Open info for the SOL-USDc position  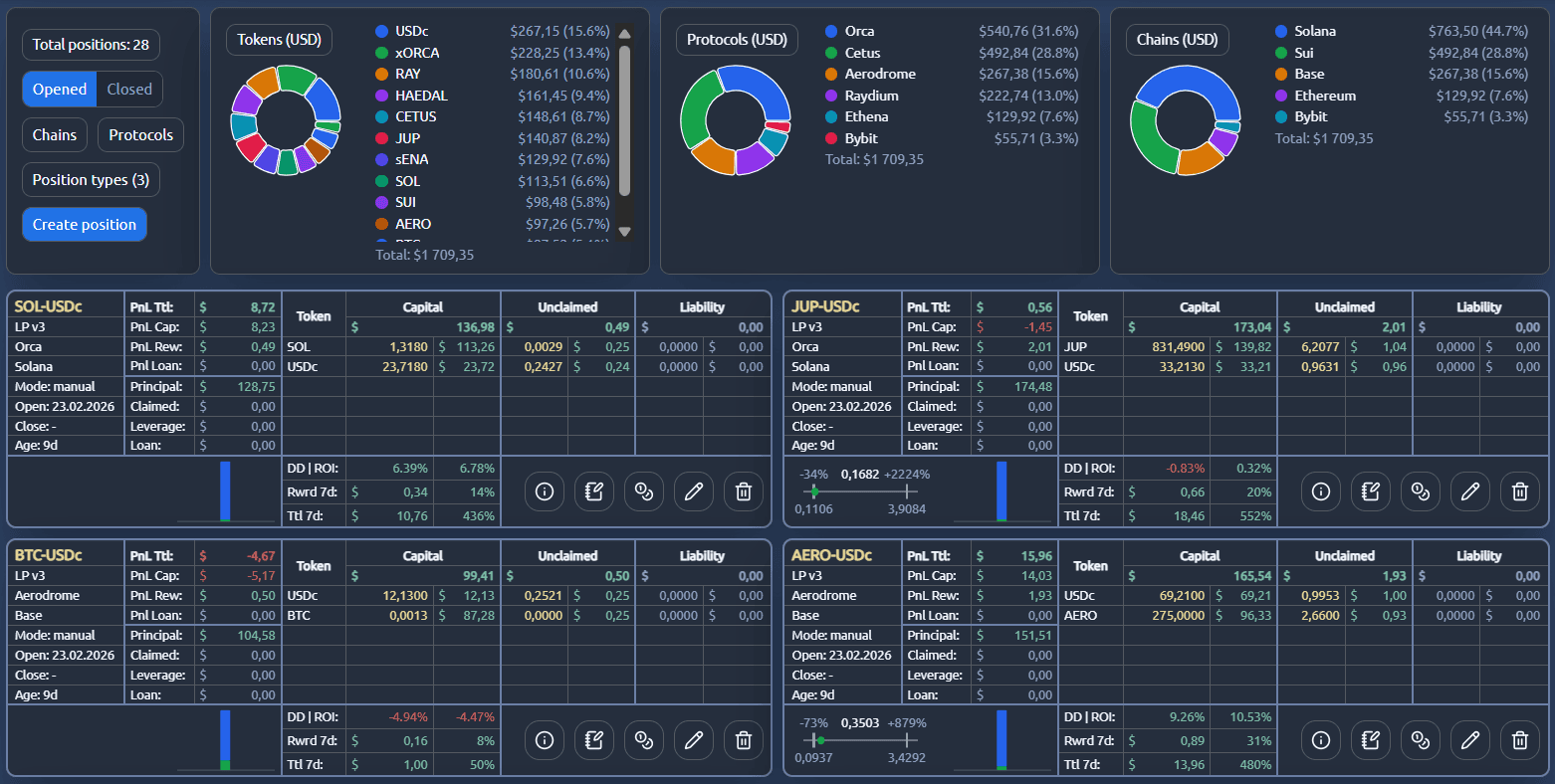545,491
